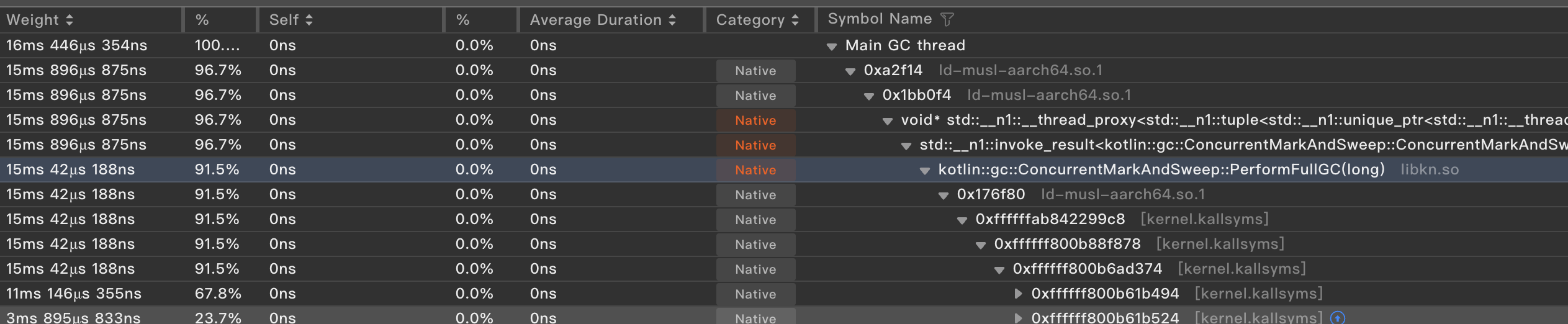Click the sort arrows next to Self
Screen dimensions: 1568x324
pos(309,20)
